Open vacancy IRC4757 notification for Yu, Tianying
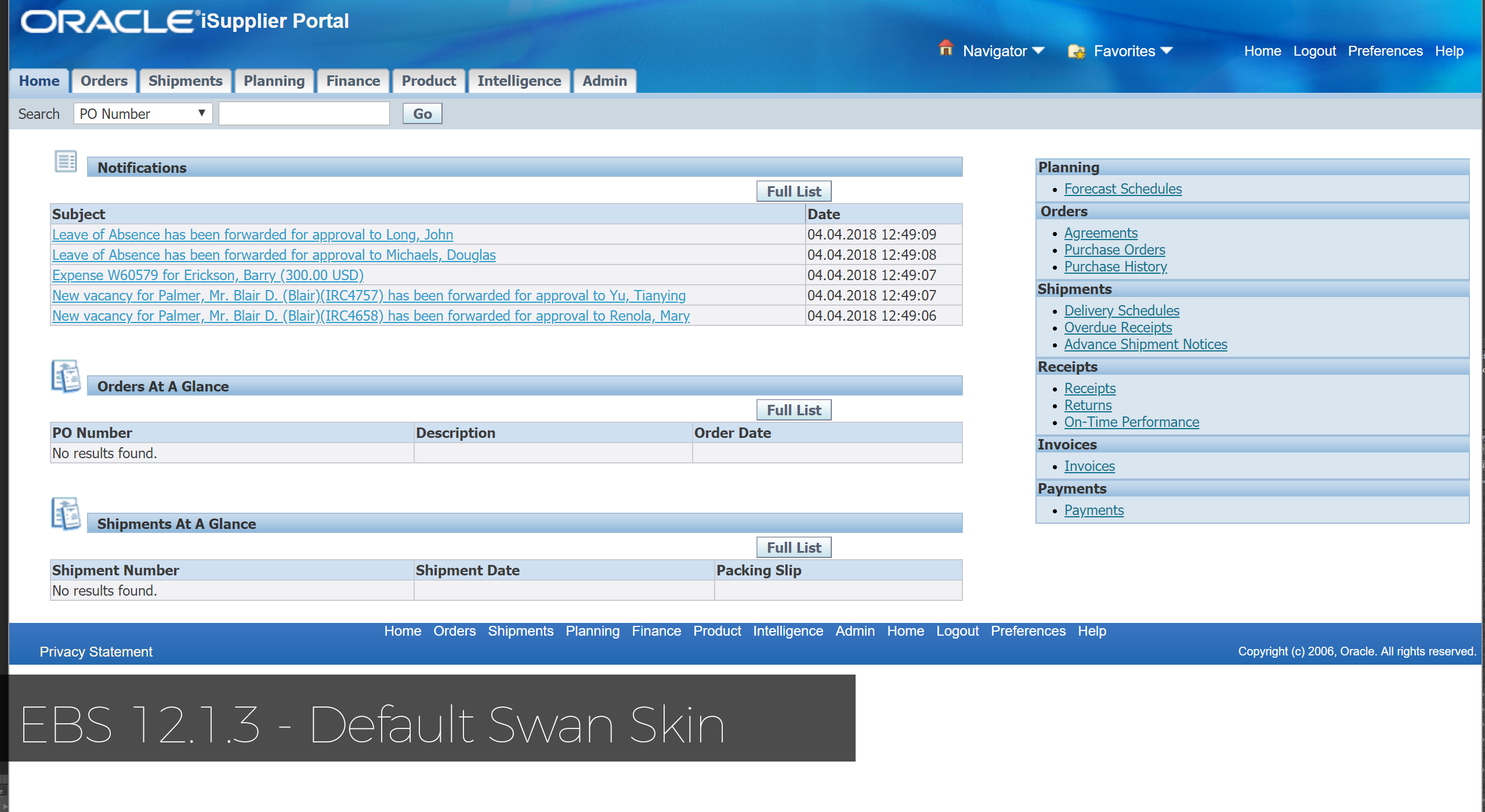The image size is (1485, 812). pyautogui.click(x=369, y=295)
